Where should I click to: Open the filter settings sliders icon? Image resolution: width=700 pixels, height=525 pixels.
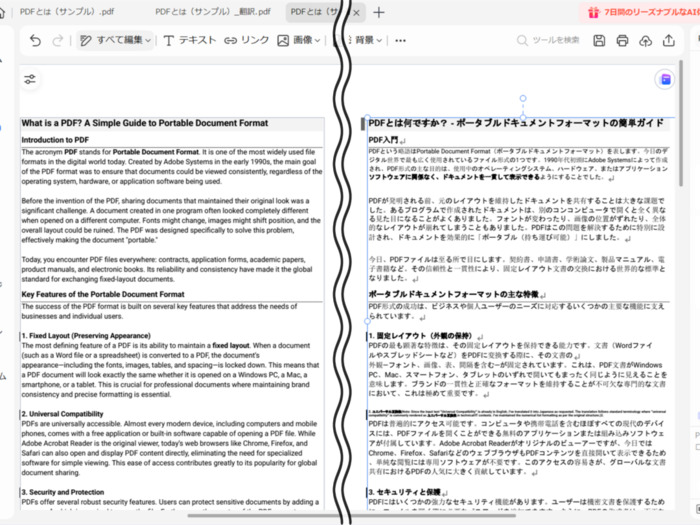click(30, 80)
